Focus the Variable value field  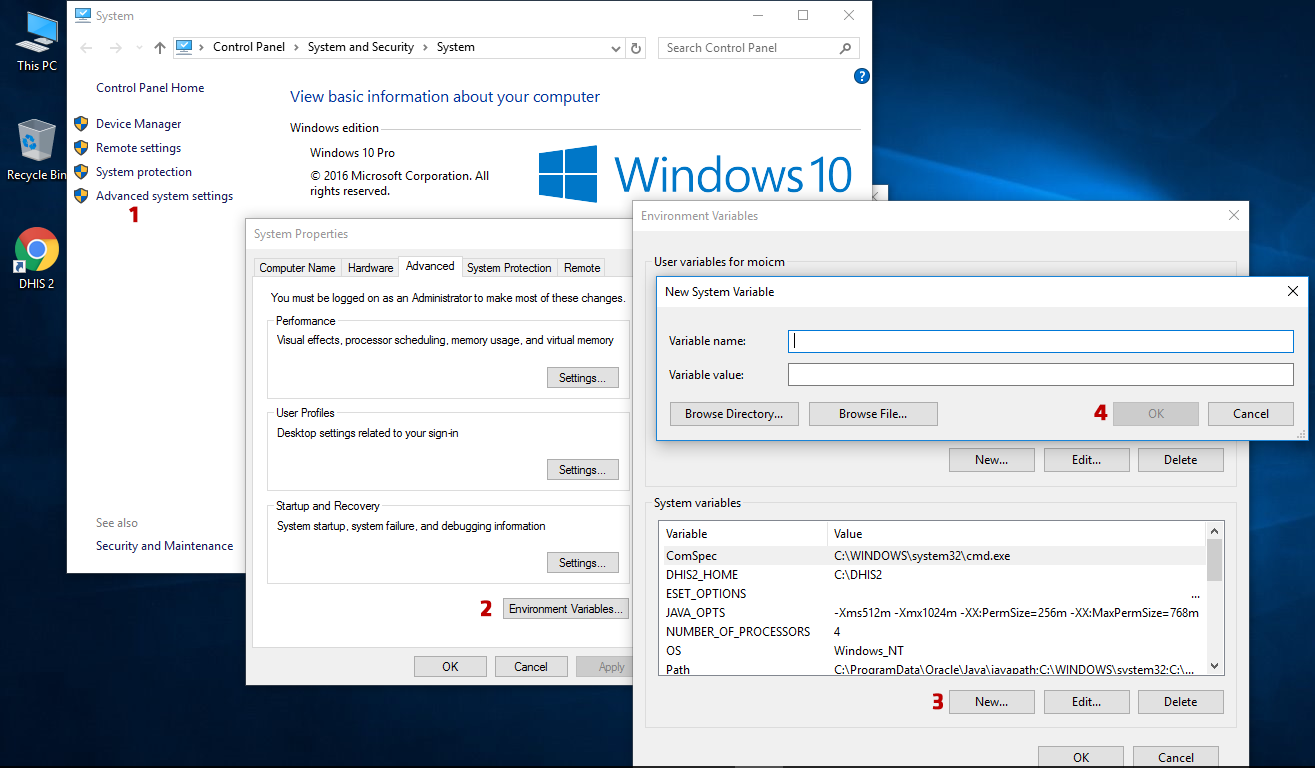[x=1041, y=375]
